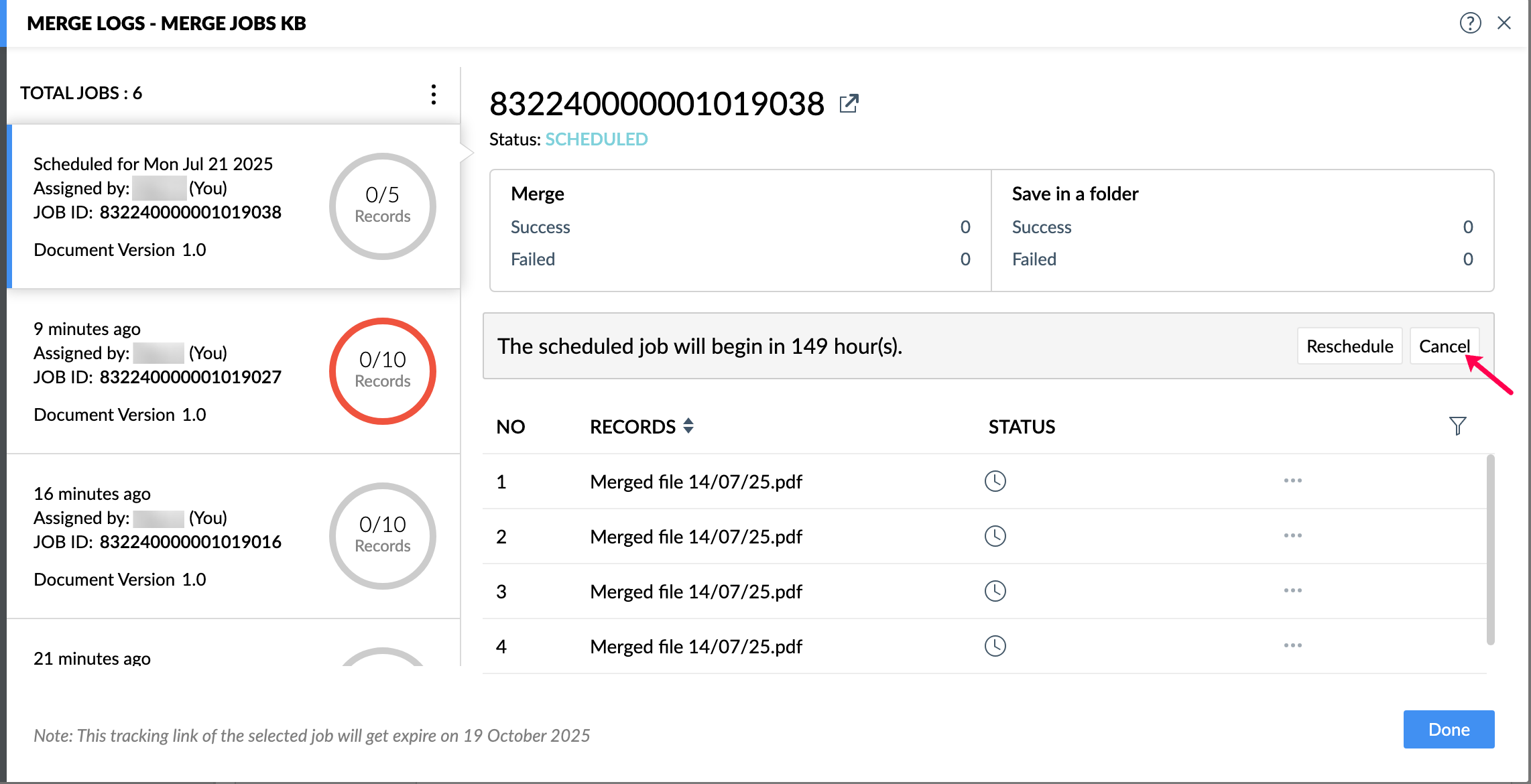Select the job scheduled for Mon Jul 21
Image resolution: width=1531 pixels, height=784 pixels.
pos(168,206)
